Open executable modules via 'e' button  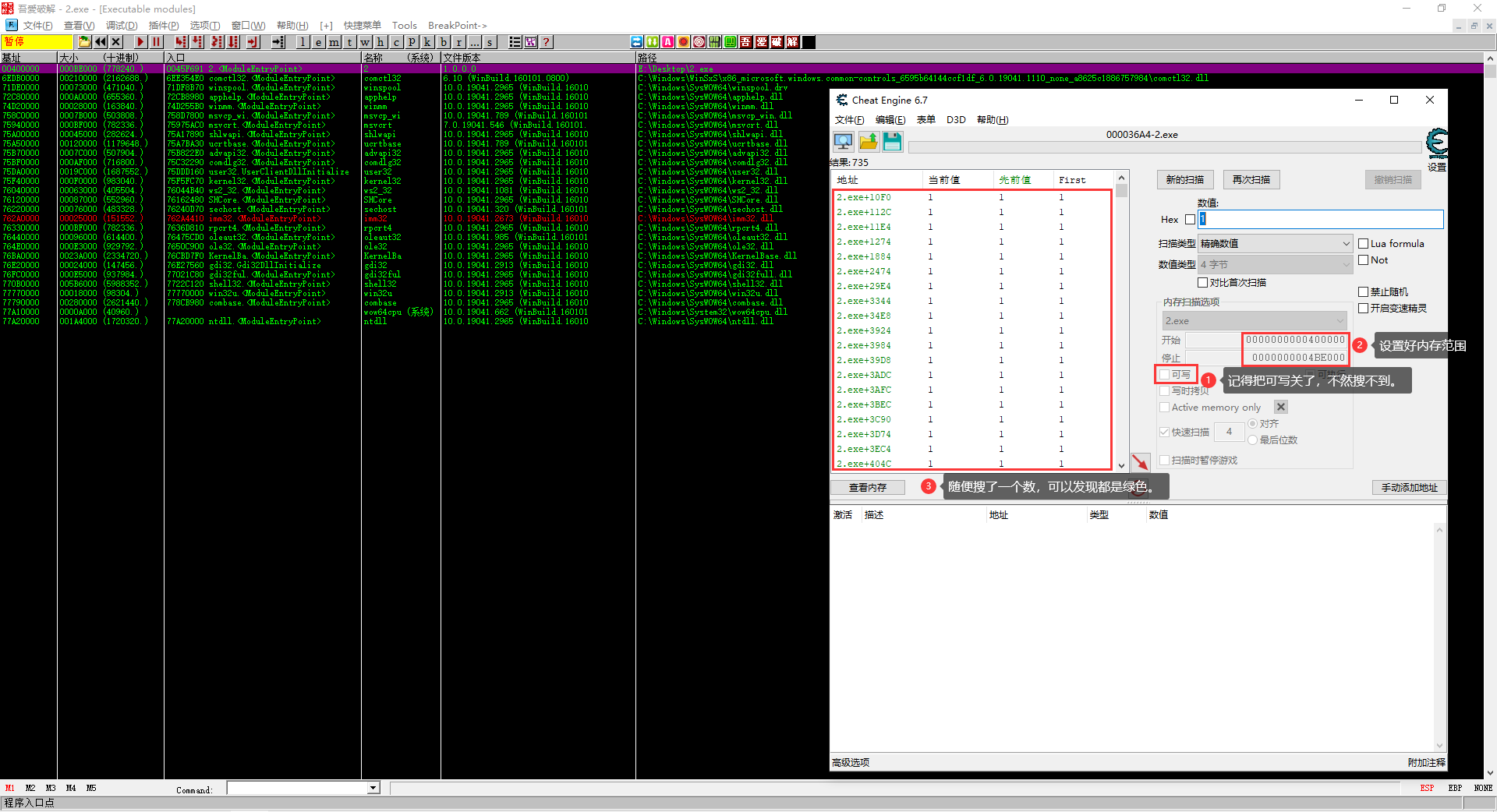click(x=318, y=42)
